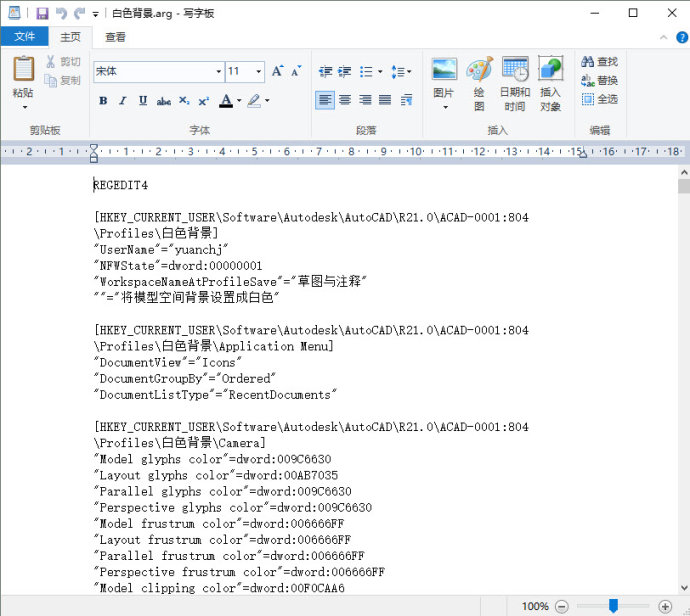690x616 pixels.
Task: Open the bullet list style dropdown
Action: coord(380,71)
